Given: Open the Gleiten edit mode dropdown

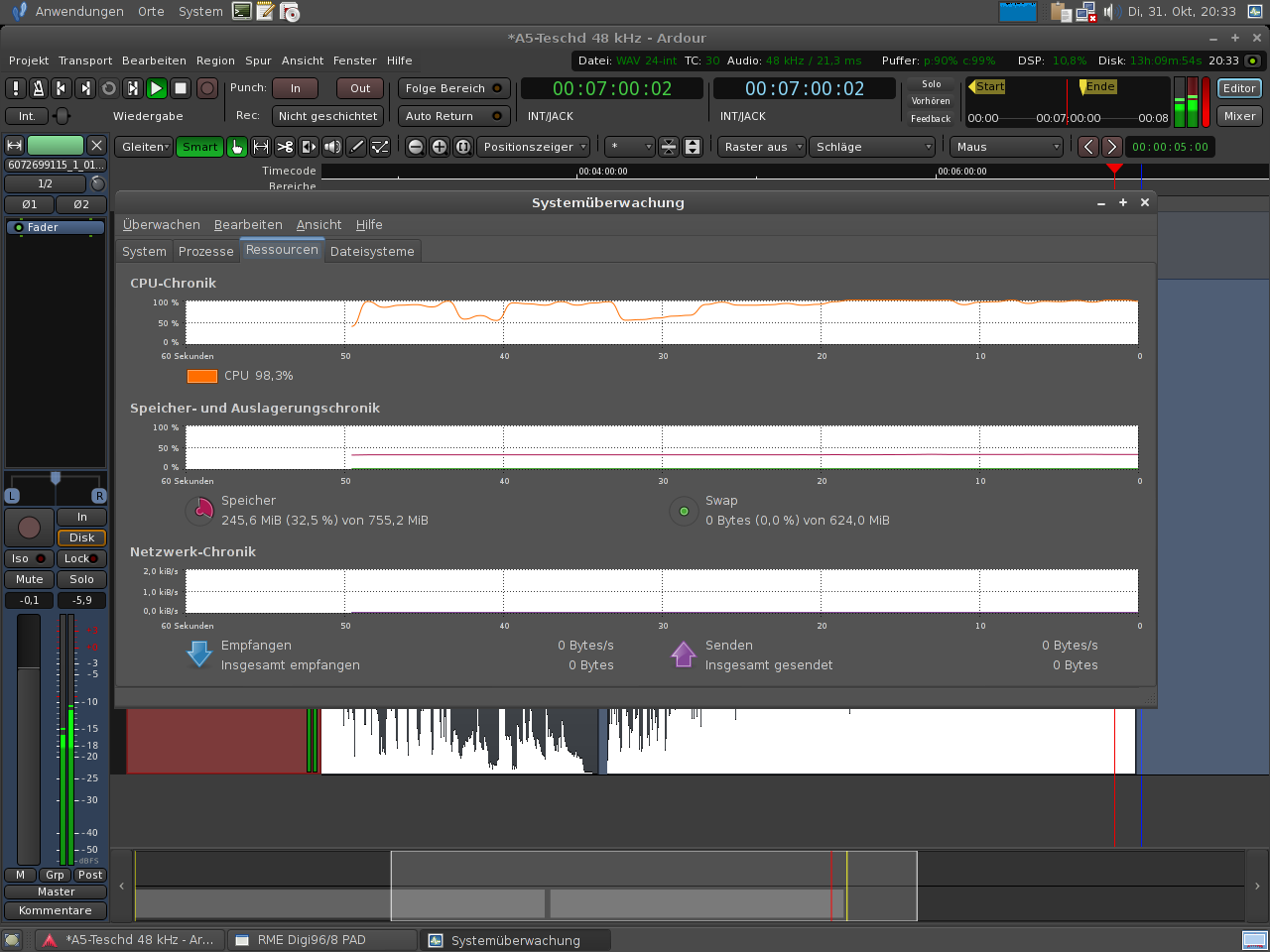Looking at the screenshot, I should (144, 147).
